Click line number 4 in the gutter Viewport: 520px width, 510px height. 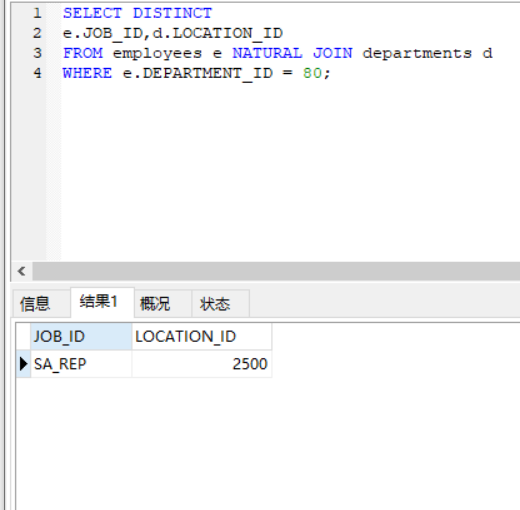[37, 73]
